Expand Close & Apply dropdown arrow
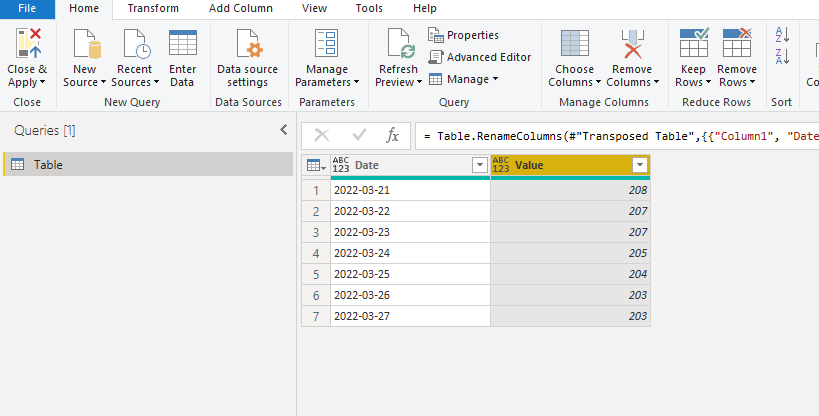The width and height of the screenshot is (819, 416). pyautogui.click(x=43, y=83)
